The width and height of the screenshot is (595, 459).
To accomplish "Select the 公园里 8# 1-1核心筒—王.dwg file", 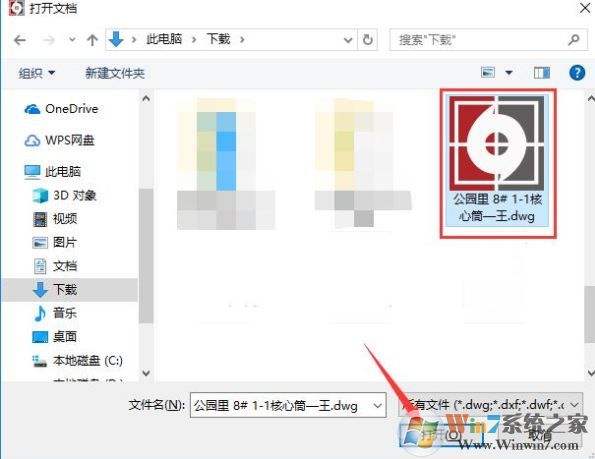I will [497, 161].
